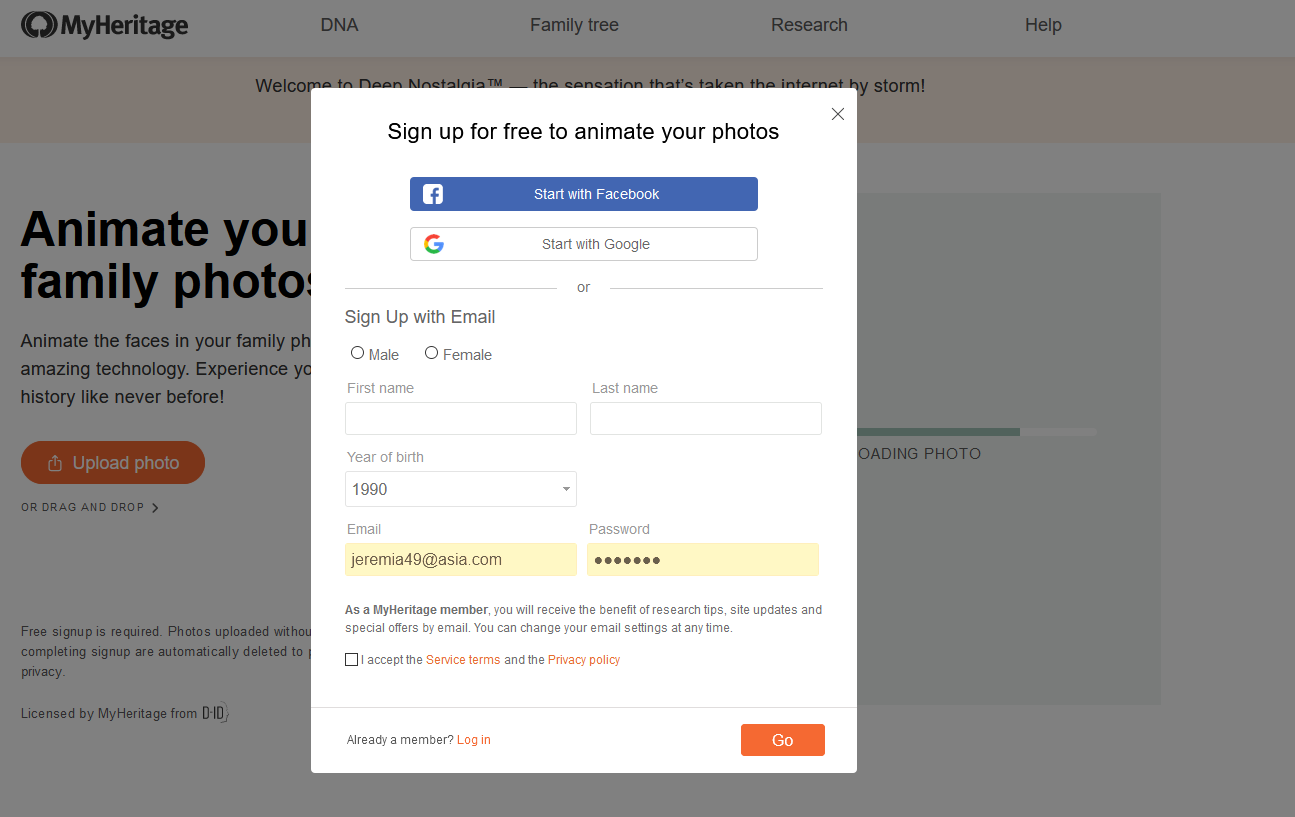Click the MyHeritage logo

click(105, 25)
